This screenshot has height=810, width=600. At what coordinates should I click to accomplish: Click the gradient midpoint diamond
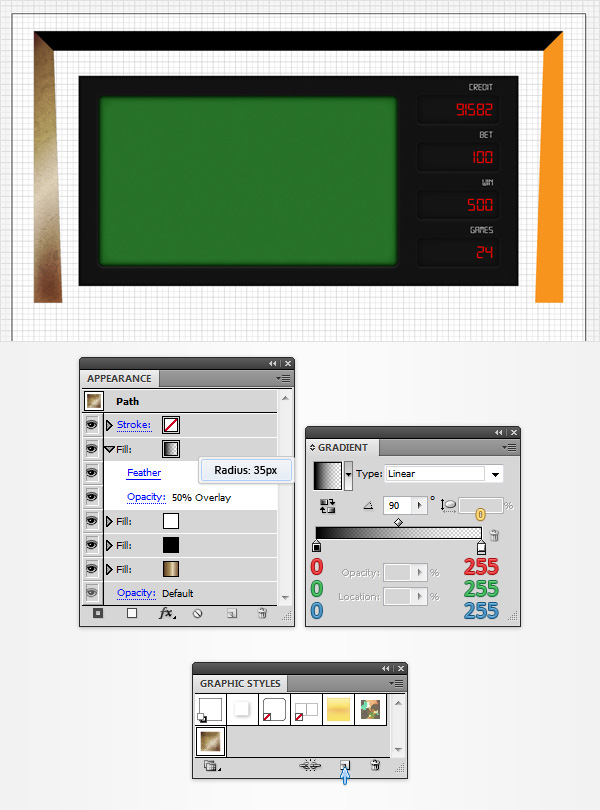pyautogui.click(x=398, y=523)
